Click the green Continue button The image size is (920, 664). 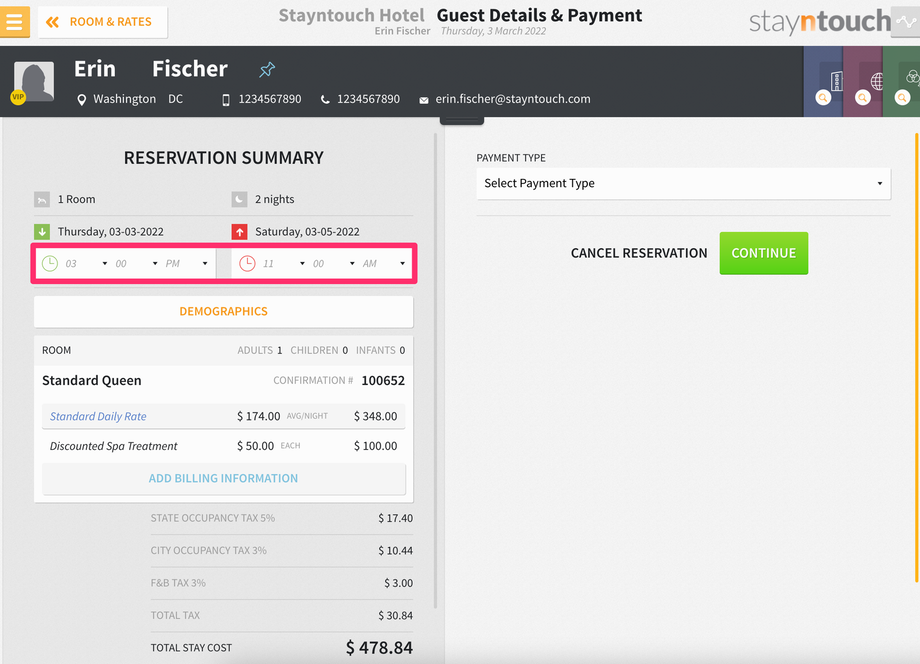763,253
